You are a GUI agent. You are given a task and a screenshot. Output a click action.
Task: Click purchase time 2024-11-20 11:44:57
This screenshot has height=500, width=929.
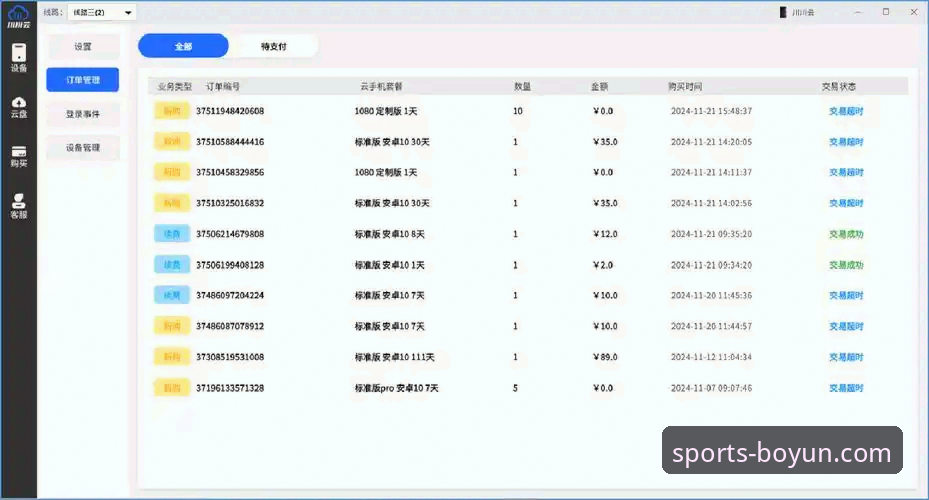pos(711,326)
